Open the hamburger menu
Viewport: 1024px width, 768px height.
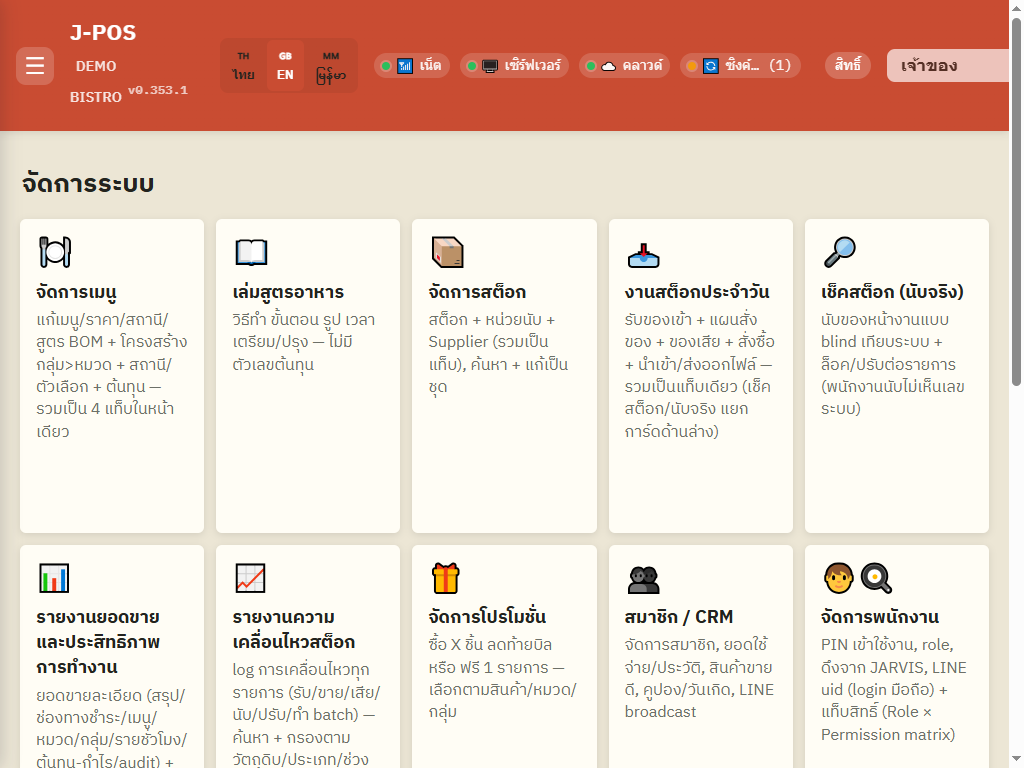pos(35,65)
